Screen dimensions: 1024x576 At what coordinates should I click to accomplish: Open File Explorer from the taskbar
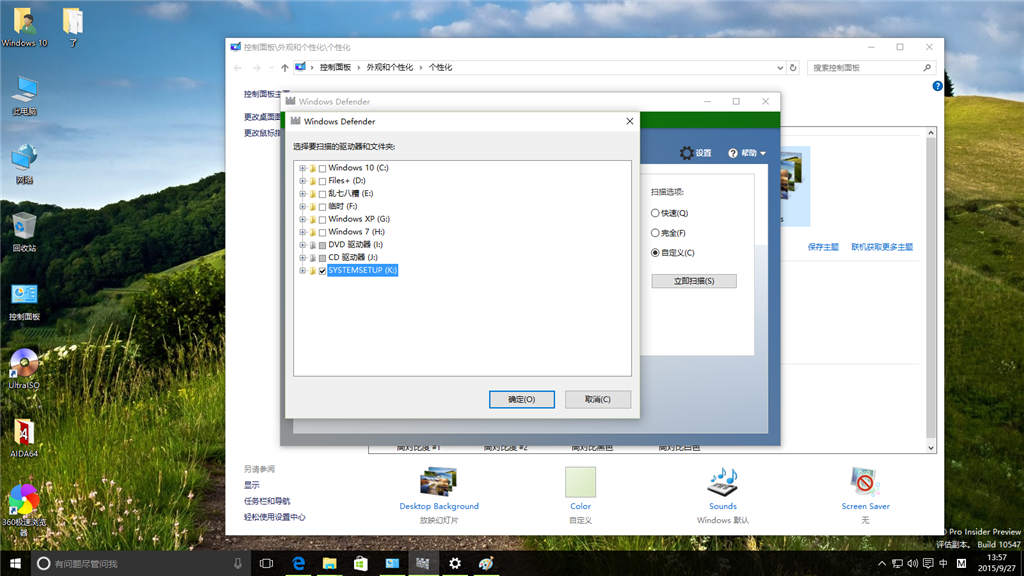[x=329, y=563]
